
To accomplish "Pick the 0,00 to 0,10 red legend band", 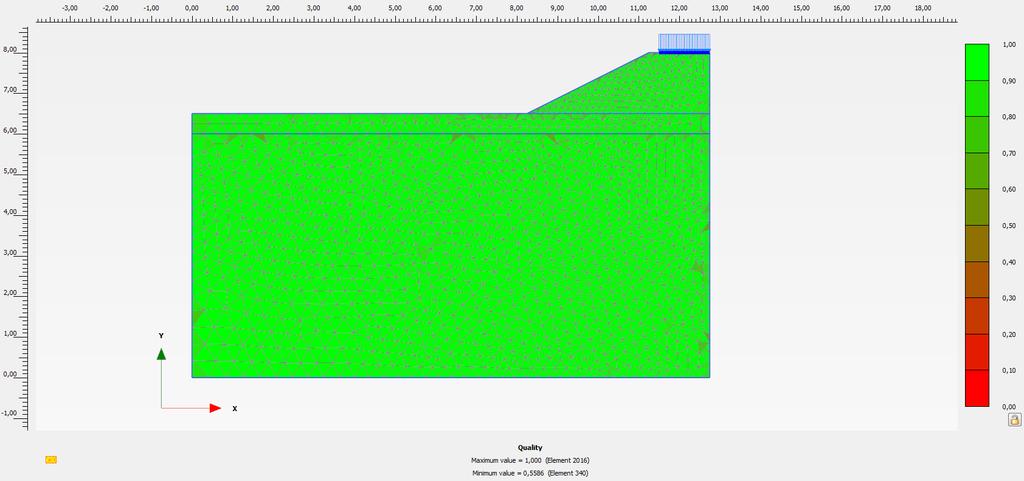I will pyautogui.click(x=977, y=388).
